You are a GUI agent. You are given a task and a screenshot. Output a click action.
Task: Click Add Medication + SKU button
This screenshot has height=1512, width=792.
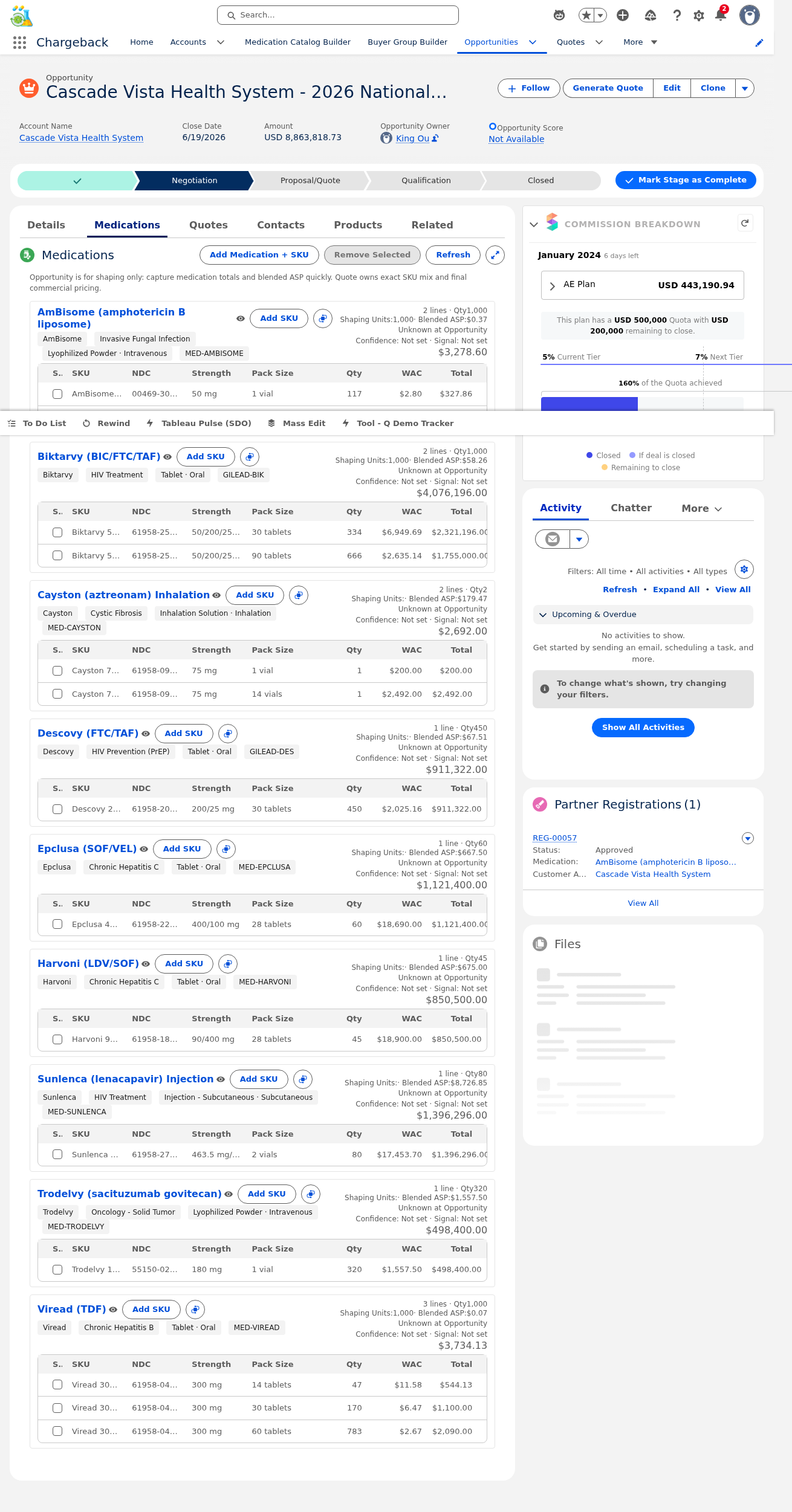[x=259, y=255]
